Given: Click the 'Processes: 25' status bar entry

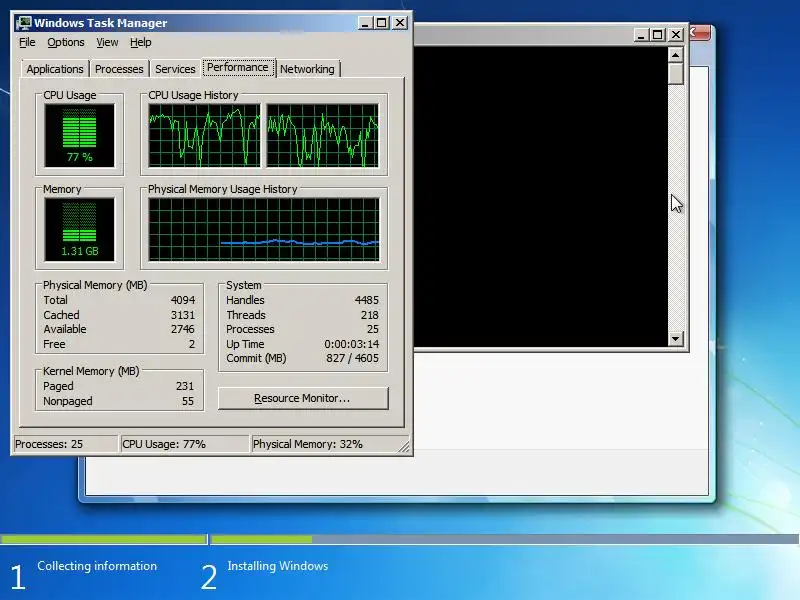Looking at the screenshot, I should pos(65,444).
